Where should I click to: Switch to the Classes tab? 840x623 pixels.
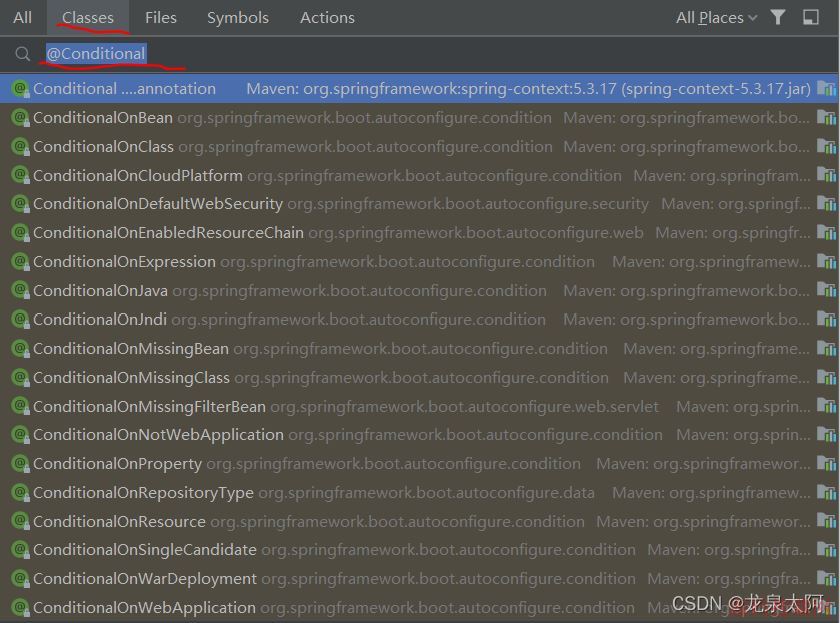pos(87,17)
